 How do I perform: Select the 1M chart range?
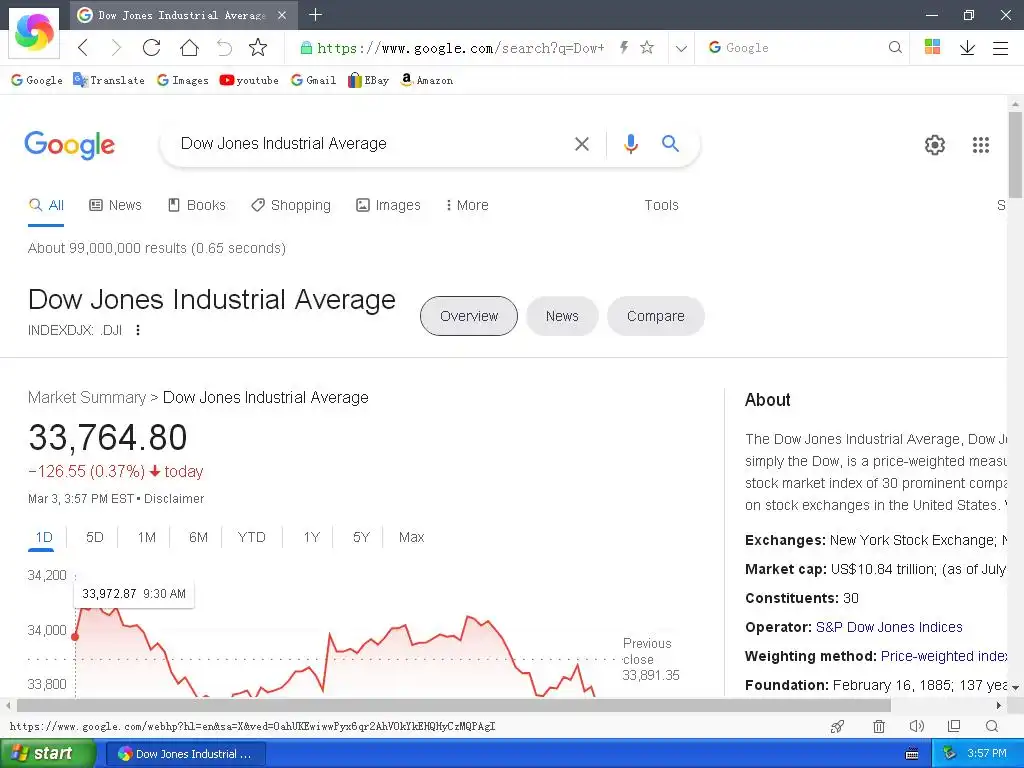coord(146,537)
